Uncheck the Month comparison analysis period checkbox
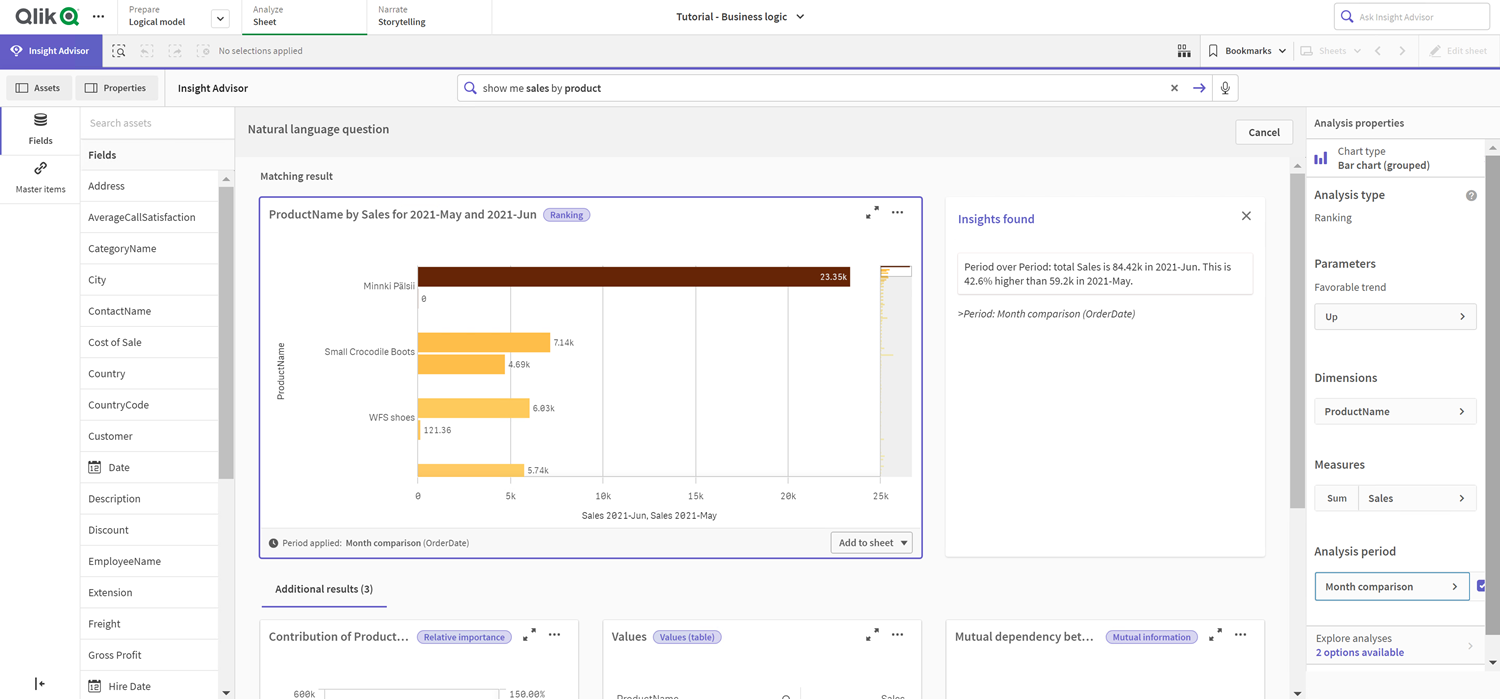1500x699 pixels. [x=1482, y=586]
